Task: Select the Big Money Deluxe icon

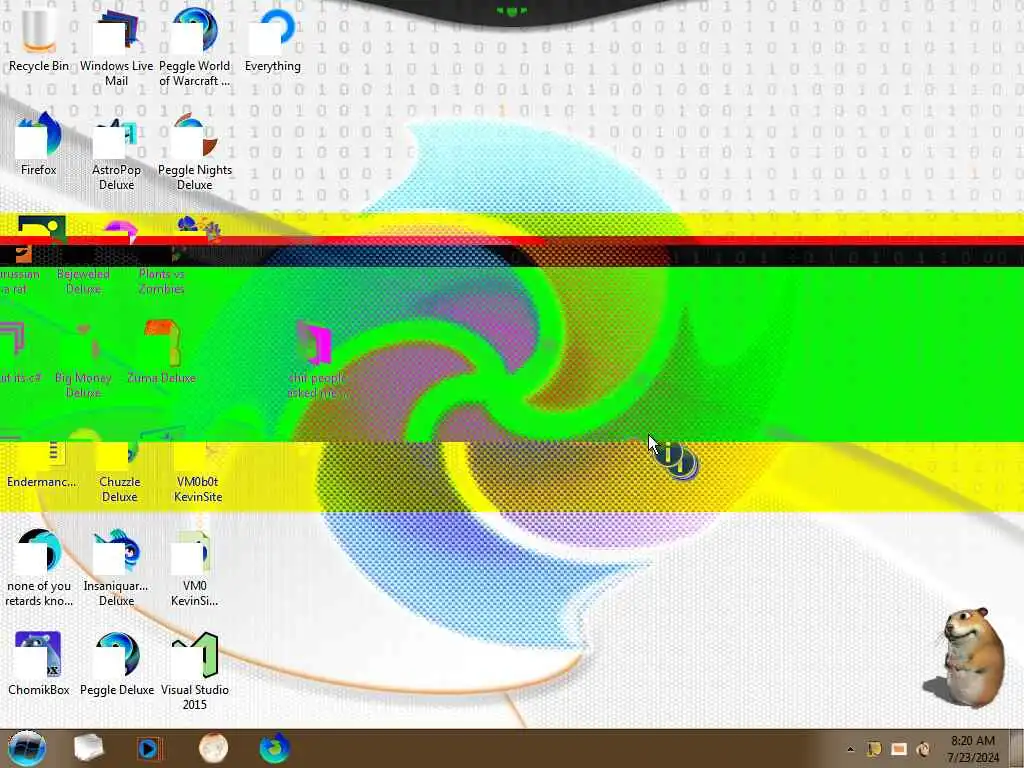Action: tap(84, 360)
